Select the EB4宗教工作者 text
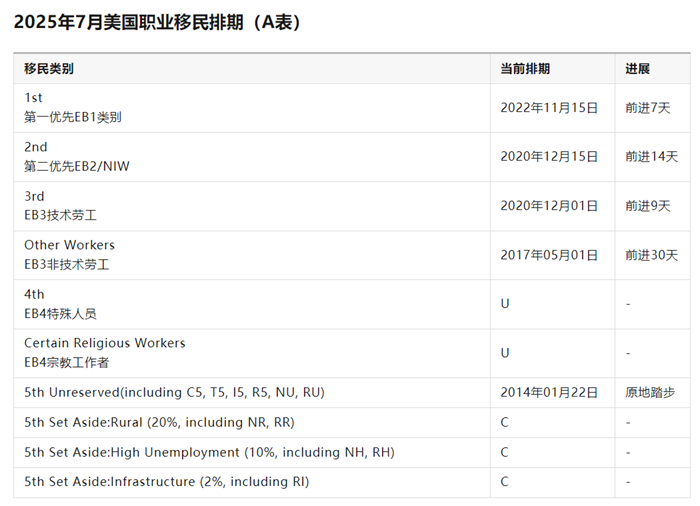 pyautogui.click(x=67, y=362)
